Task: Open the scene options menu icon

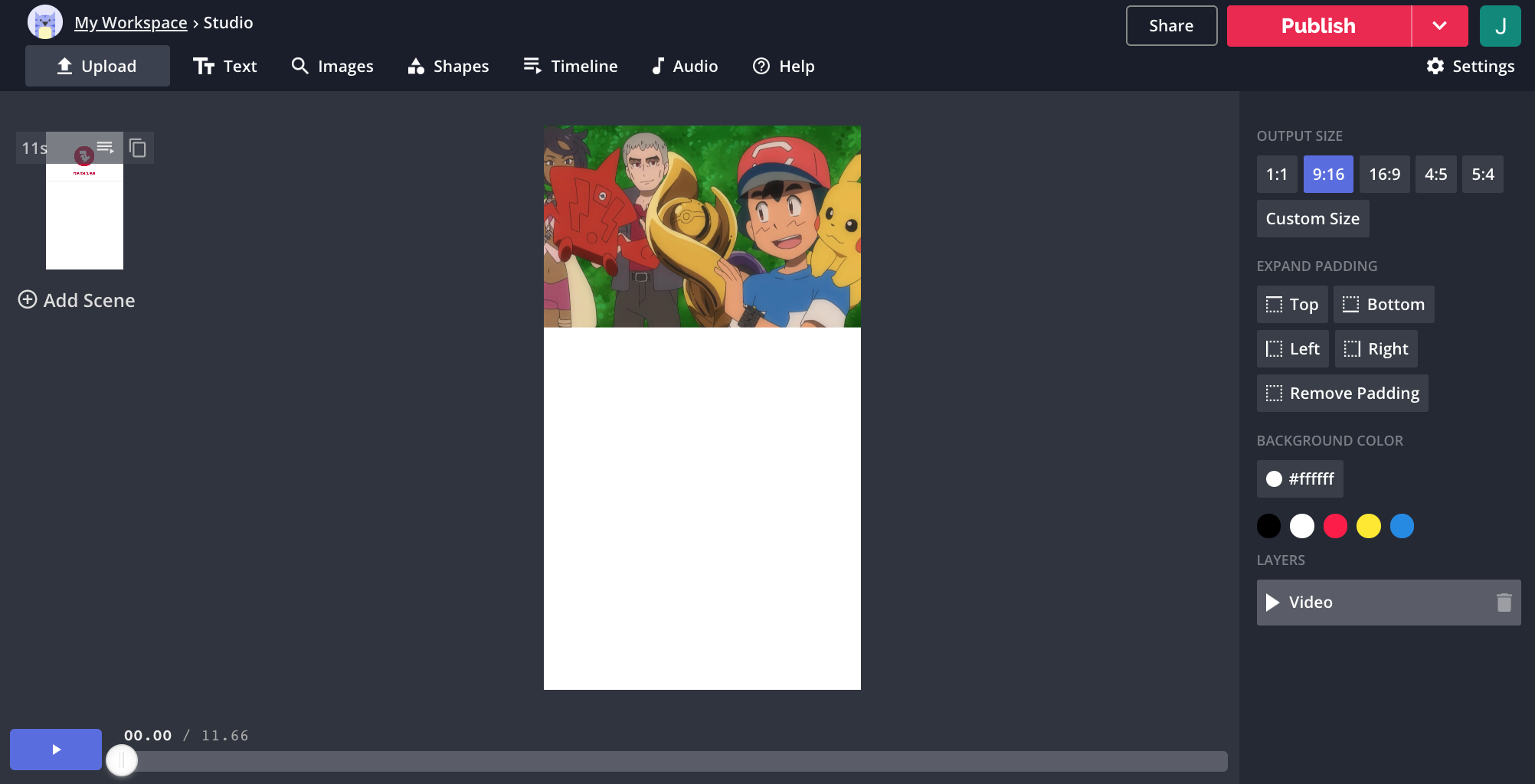Action: 106,147
